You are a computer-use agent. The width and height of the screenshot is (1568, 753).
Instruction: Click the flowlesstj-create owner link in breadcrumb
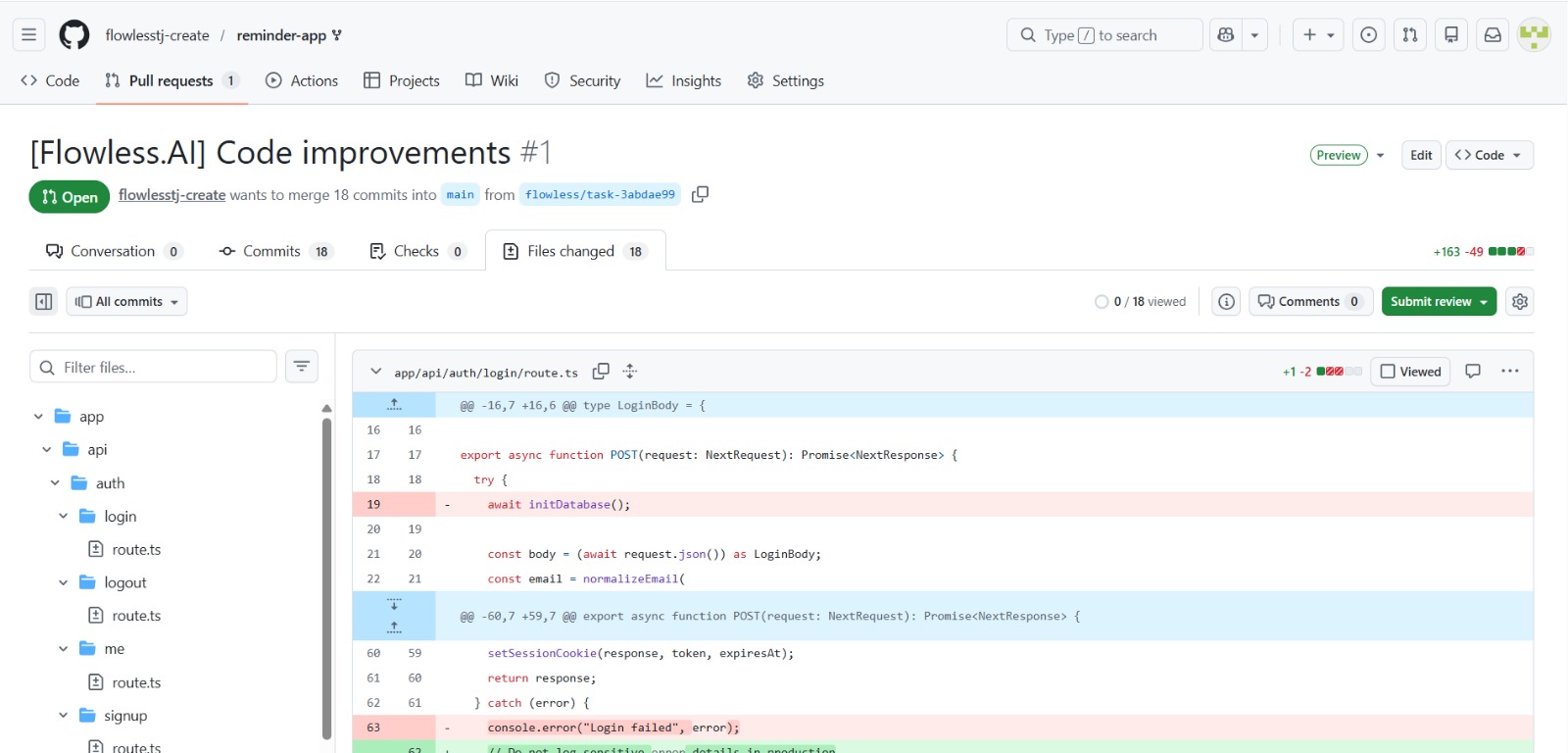157,35
